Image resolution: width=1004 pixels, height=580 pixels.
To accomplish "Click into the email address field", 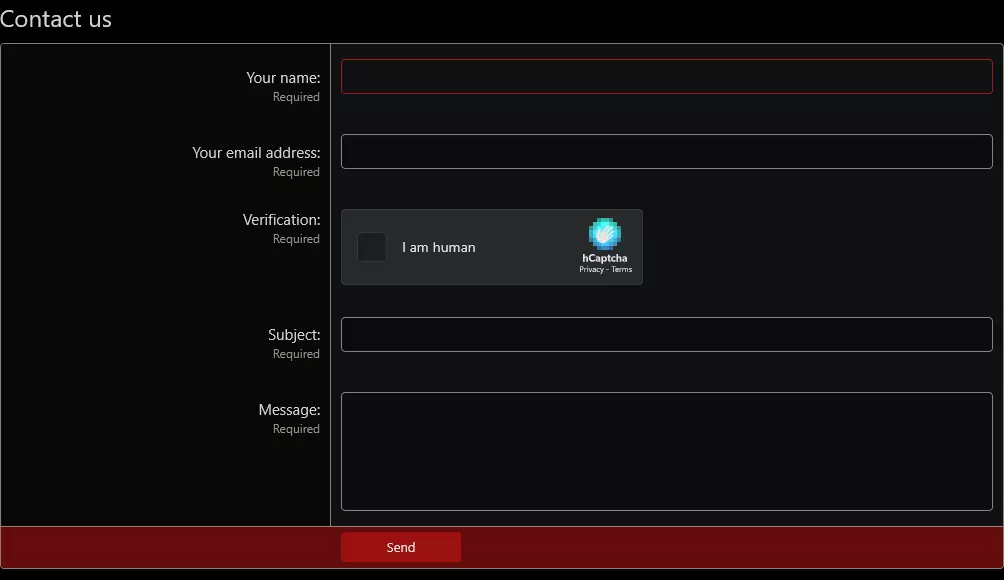I will tap(666, 152).
